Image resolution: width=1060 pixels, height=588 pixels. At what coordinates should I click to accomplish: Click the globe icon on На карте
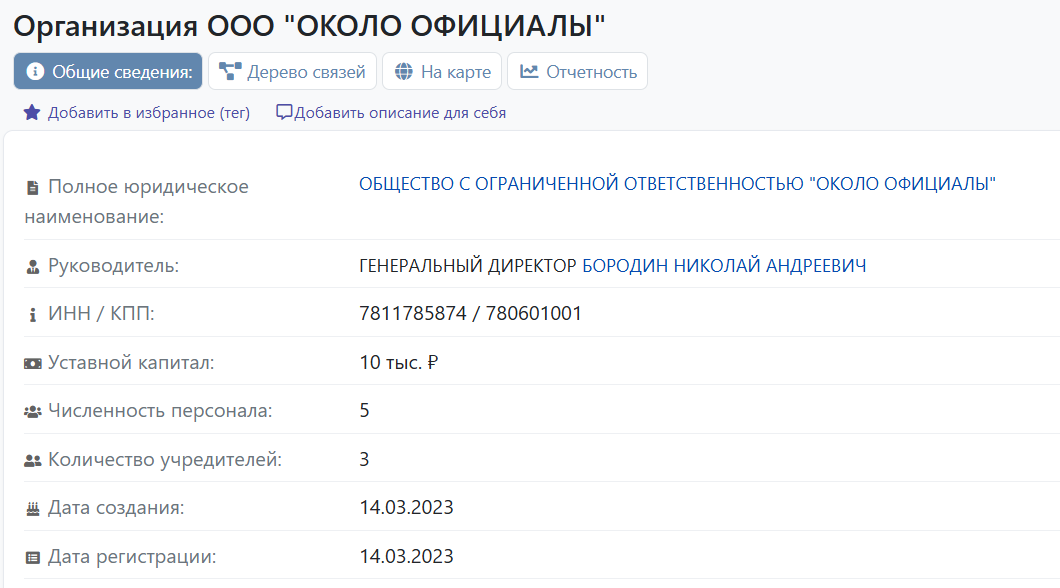coord(404,72)
